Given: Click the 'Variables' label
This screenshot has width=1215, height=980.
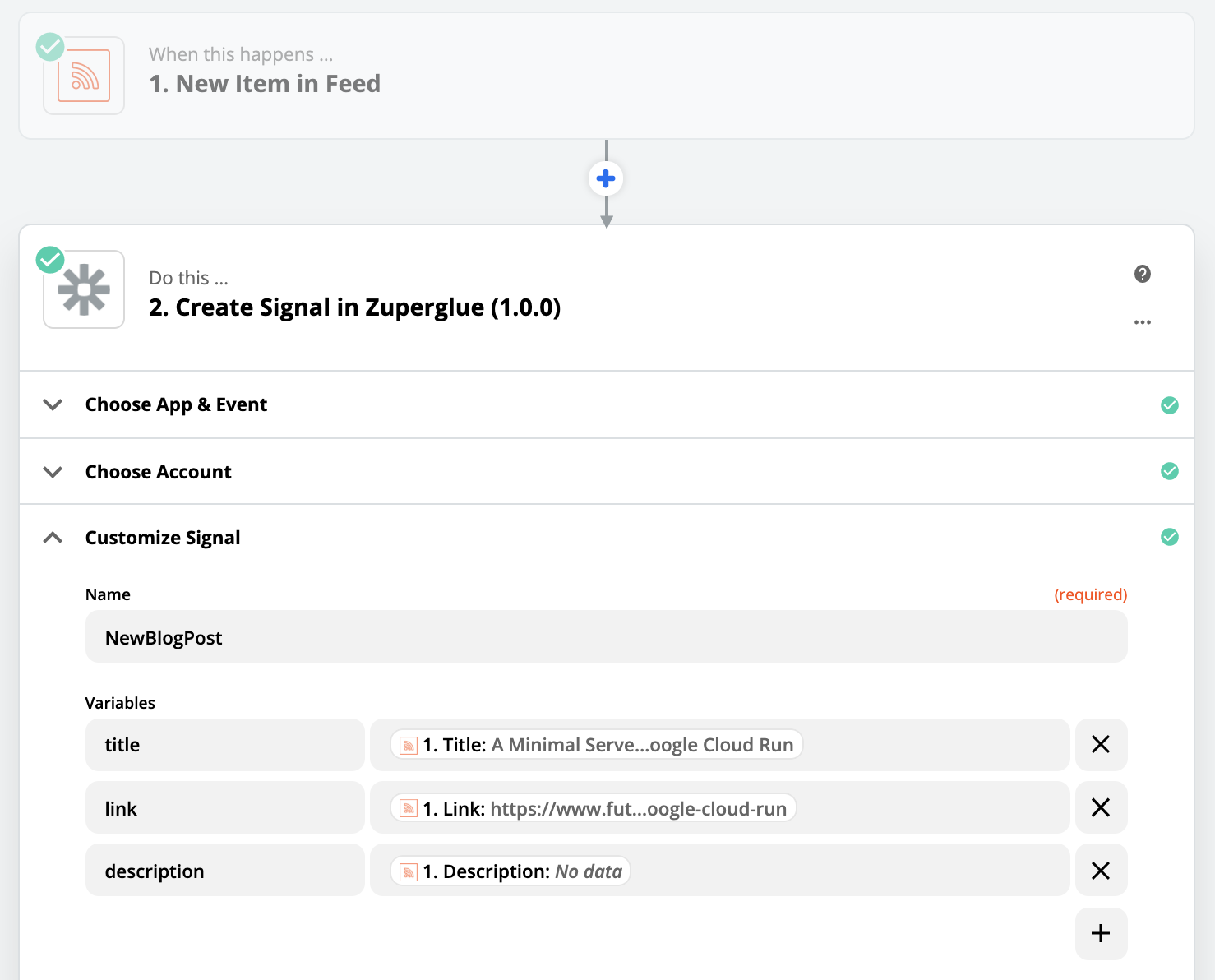Looking at the screenshot, I should (x=120, y=703).
